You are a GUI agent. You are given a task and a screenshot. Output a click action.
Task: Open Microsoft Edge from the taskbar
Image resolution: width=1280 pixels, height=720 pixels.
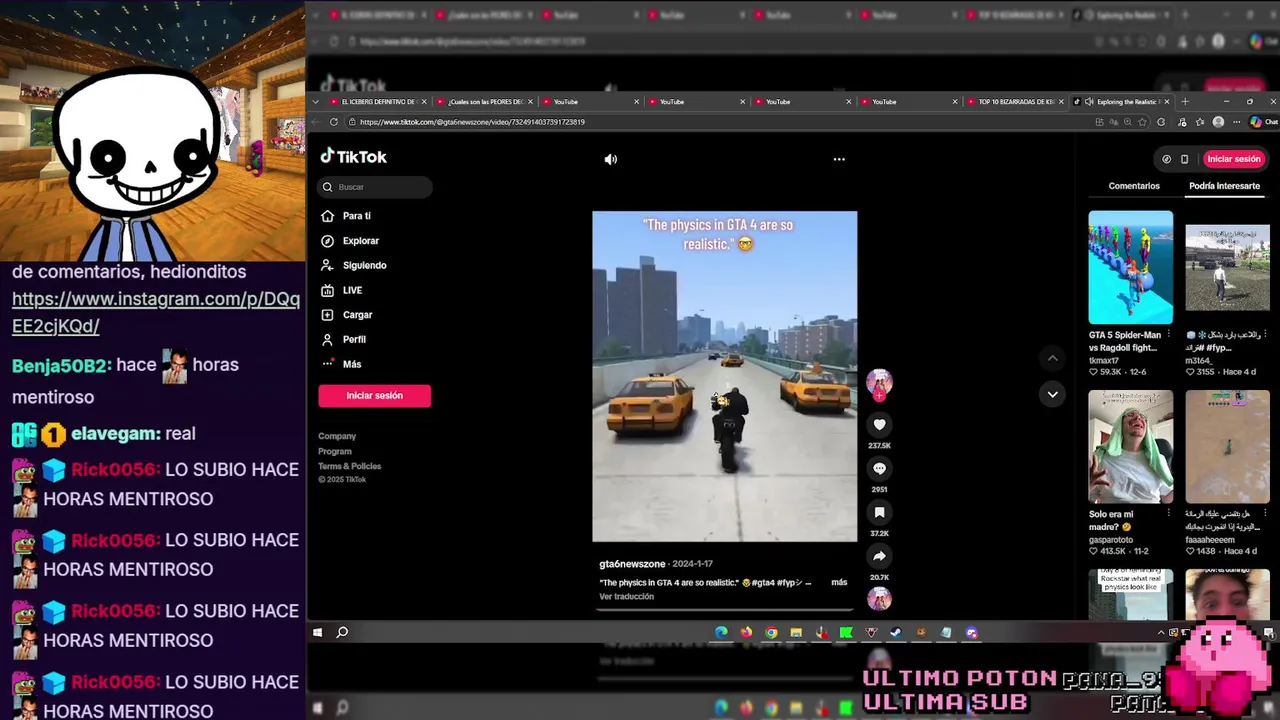[721, 632]
